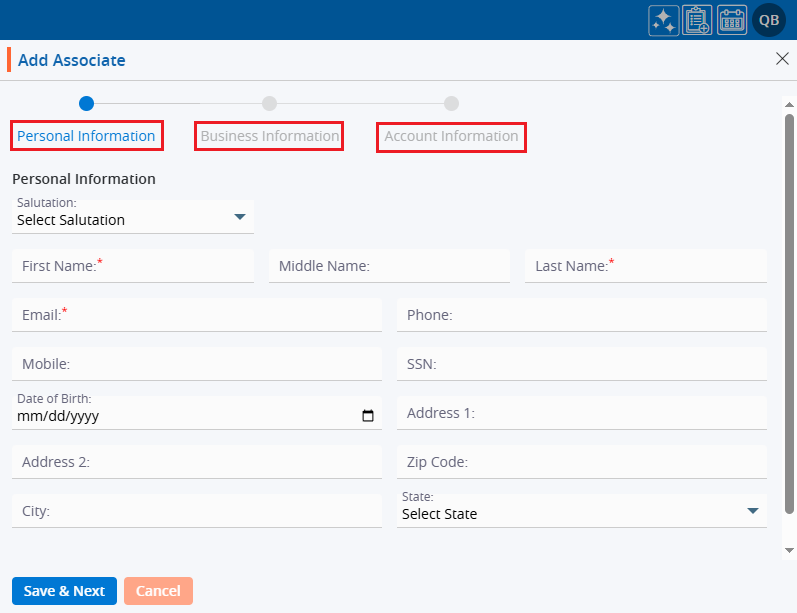
Task: Click the vertical scrollbar down arrow
Action: pos(789,550)
